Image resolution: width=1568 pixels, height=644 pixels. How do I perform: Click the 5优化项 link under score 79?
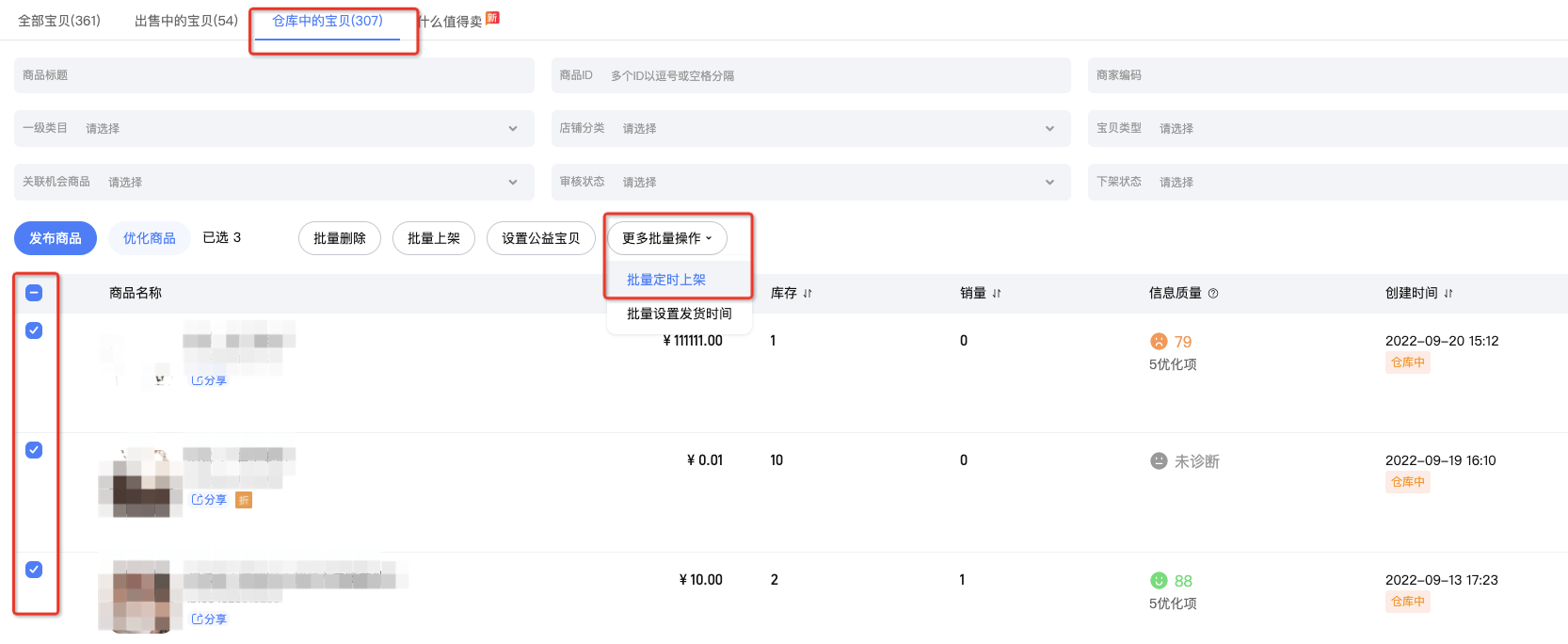coord(1173,364)
